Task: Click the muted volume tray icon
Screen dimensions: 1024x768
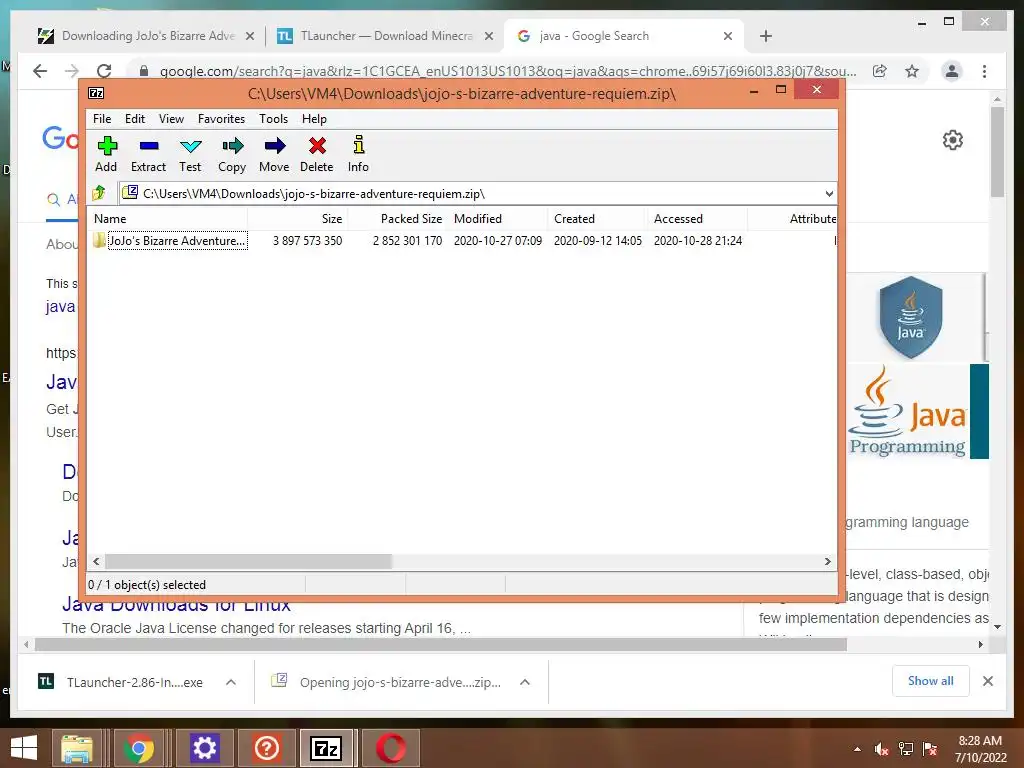Action: (x=882, y=749)
